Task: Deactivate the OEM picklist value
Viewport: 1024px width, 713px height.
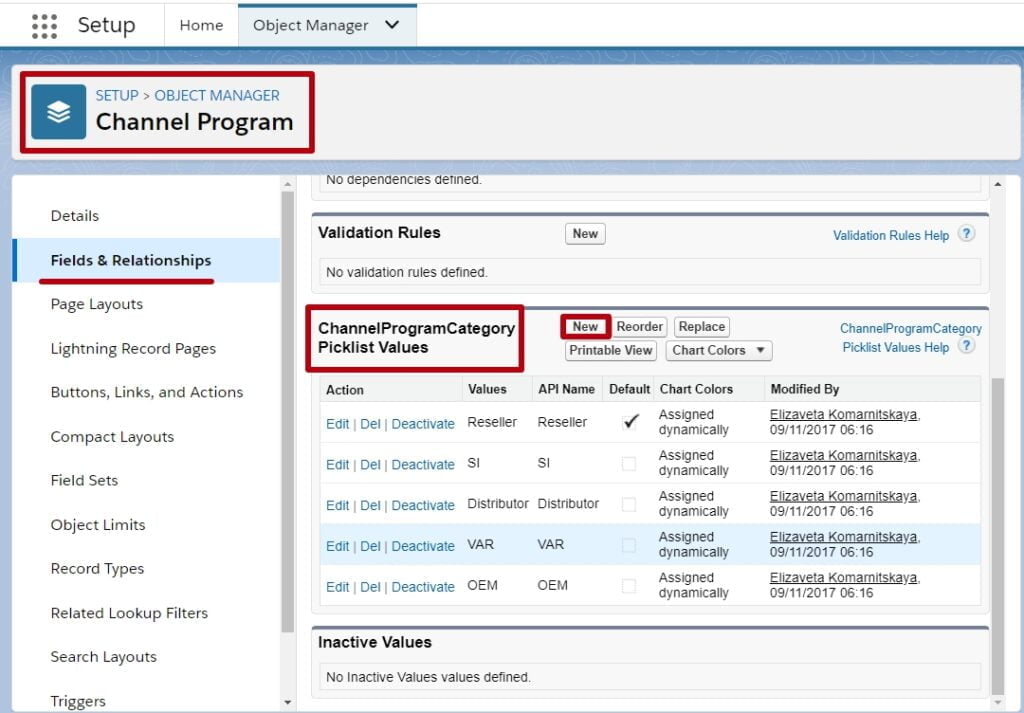Action: (423, 587)
